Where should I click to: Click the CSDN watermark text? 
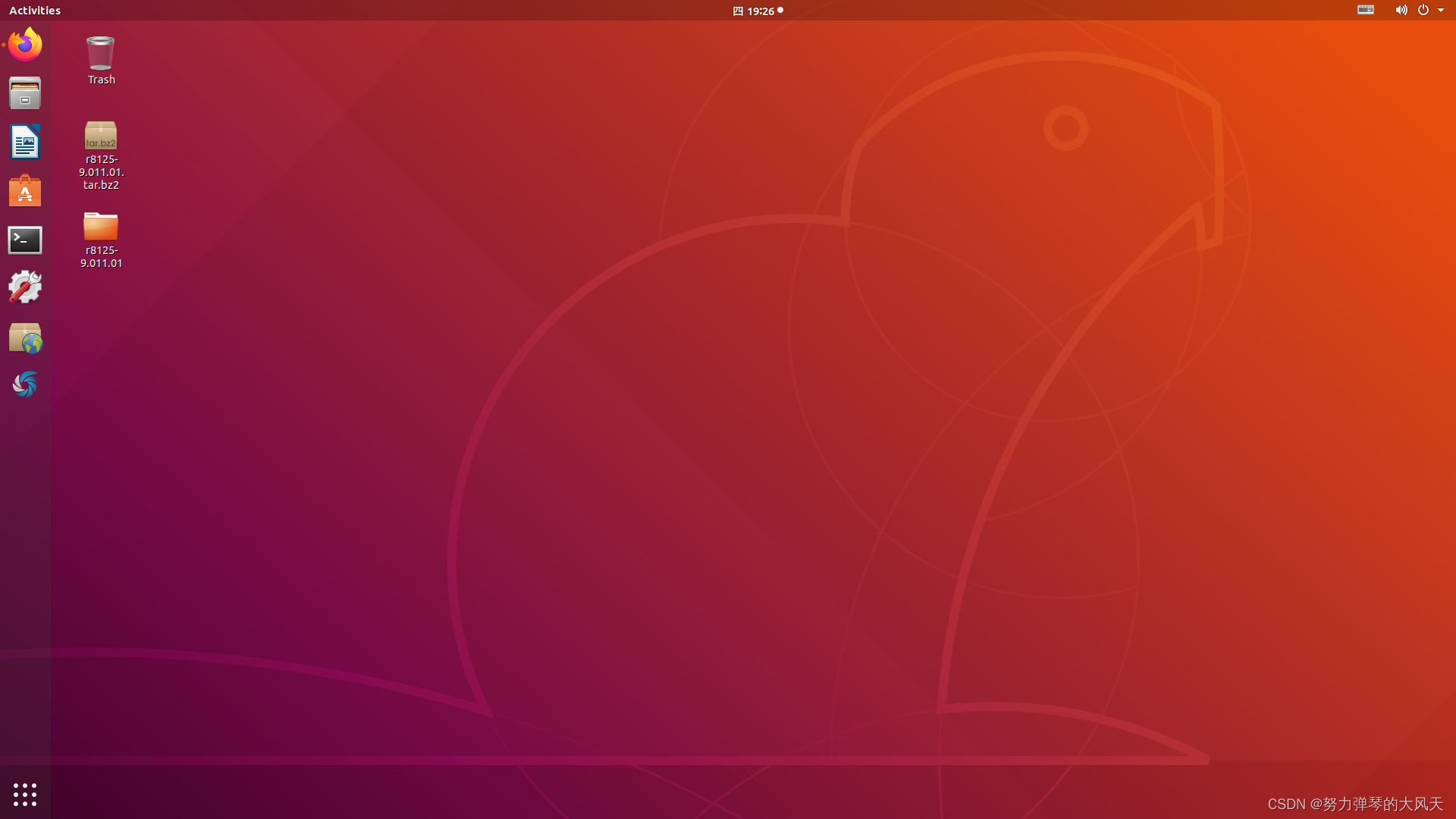click(1354, 804)
